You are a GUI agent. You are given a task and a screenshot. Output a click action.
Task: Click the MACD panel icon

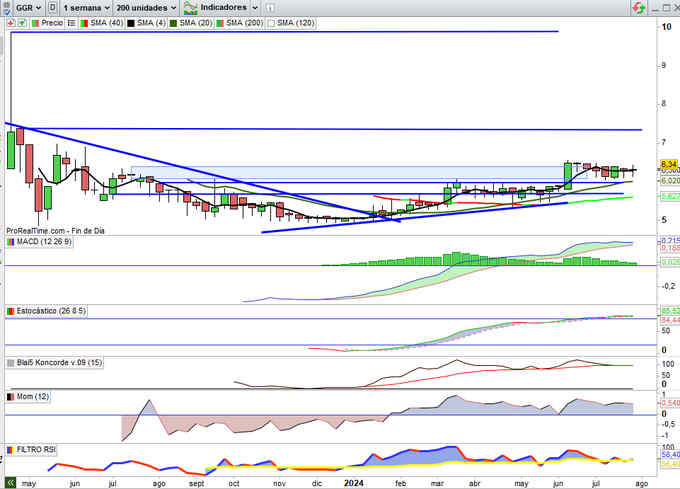pos(11,242)
